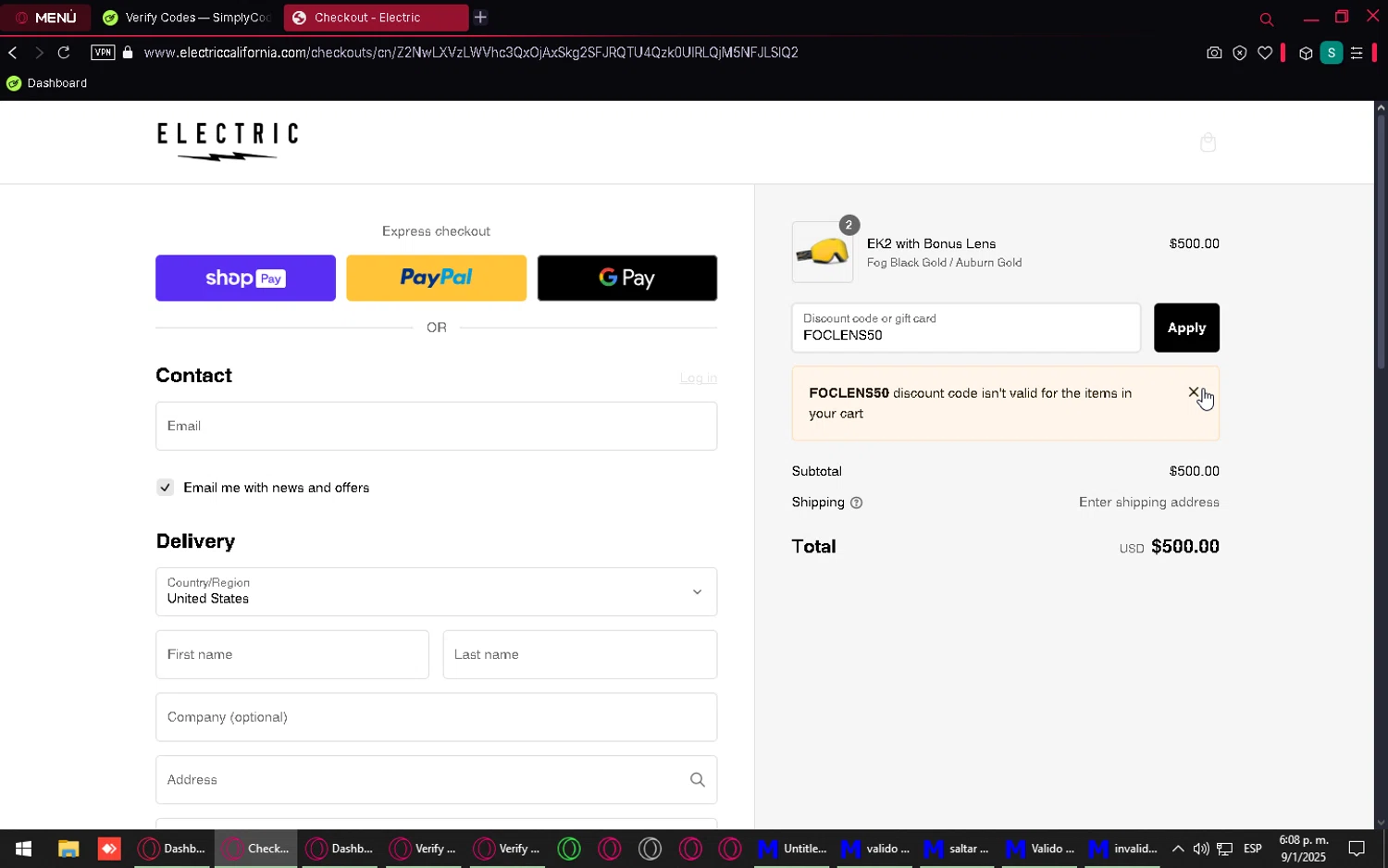Click the First name field
The image size is (1388, 868).
[x=292, y=654]
